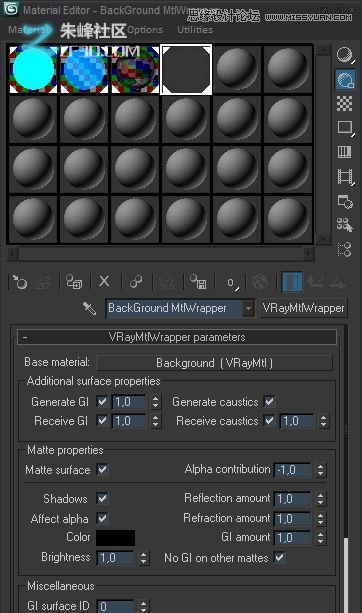Screen dimensions: 362x613
Task: Toggle checkered Background icon in side toolbar
Action: point(345,104)
